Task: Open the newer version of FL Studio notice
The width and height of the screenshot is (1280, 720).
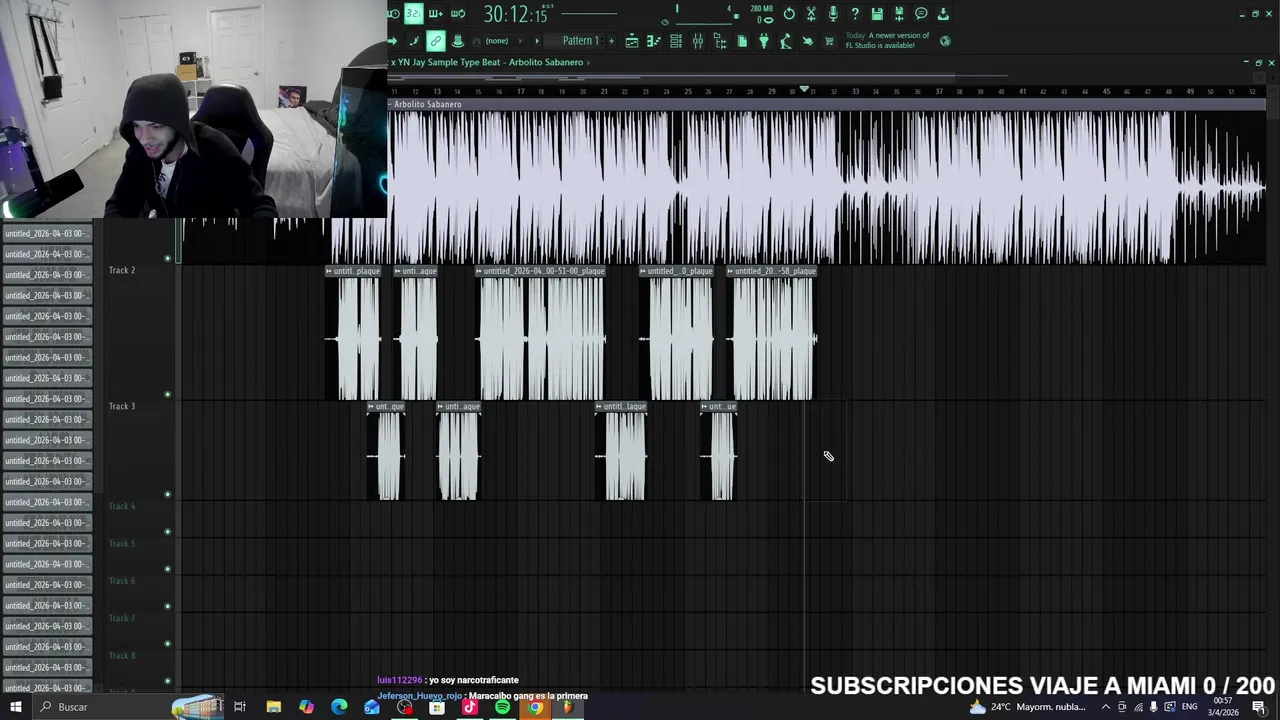Action: coord(888,40)
